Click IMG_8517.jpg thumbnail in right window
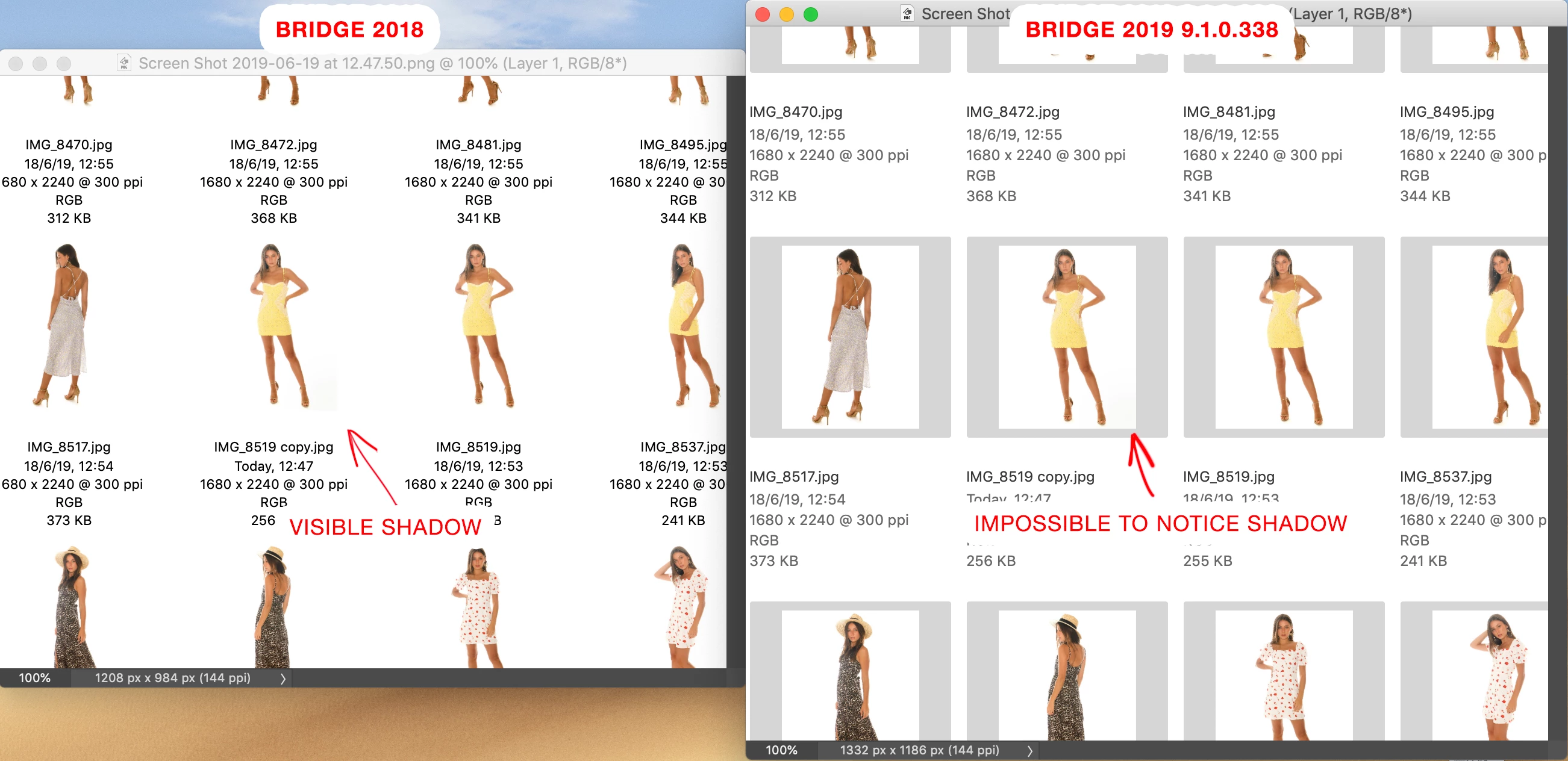1568x761 pixels. coord(850,337)
